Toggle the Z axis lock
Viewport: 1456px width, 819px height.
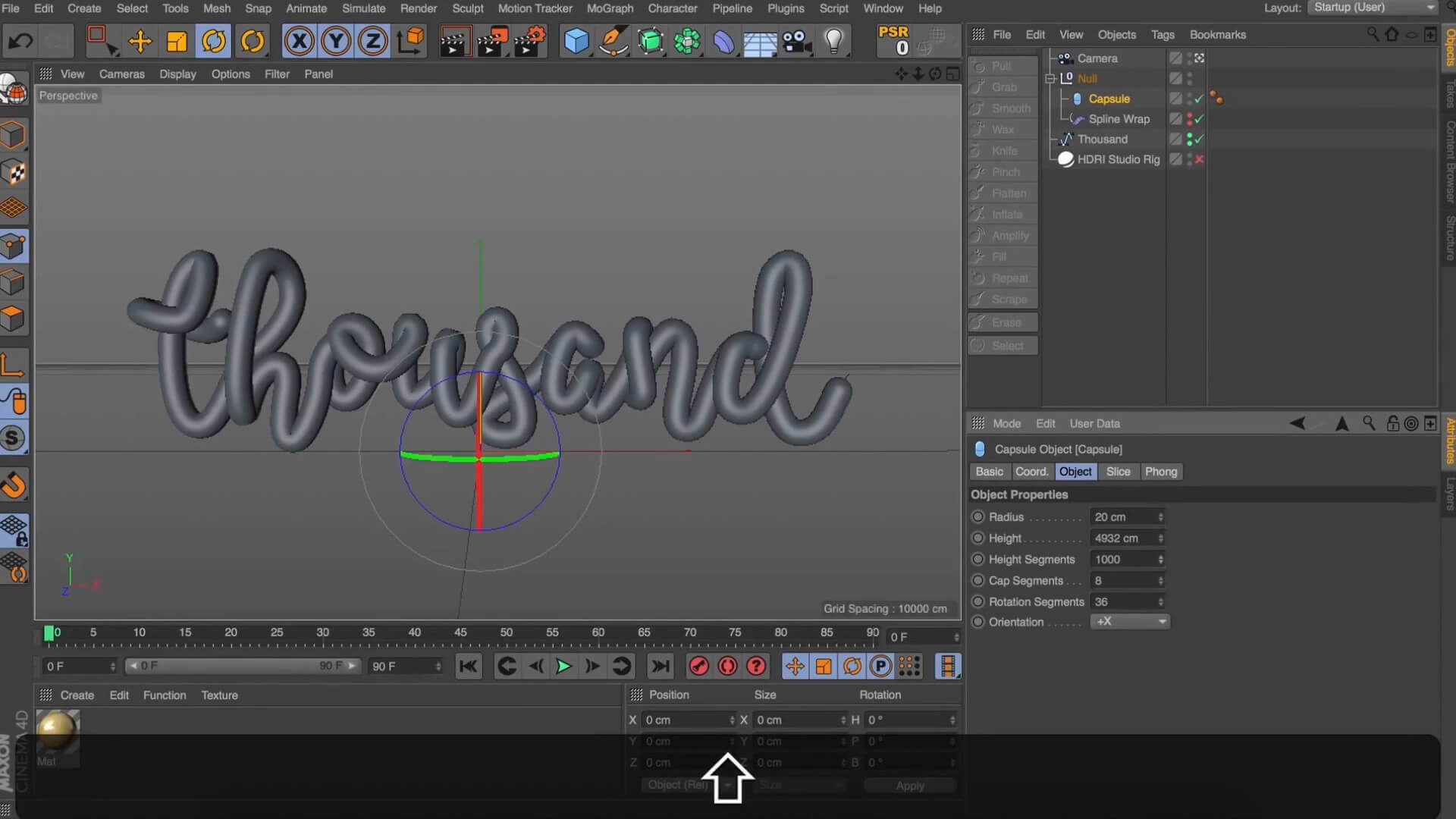pyautogui.click(x=372, y=41)
